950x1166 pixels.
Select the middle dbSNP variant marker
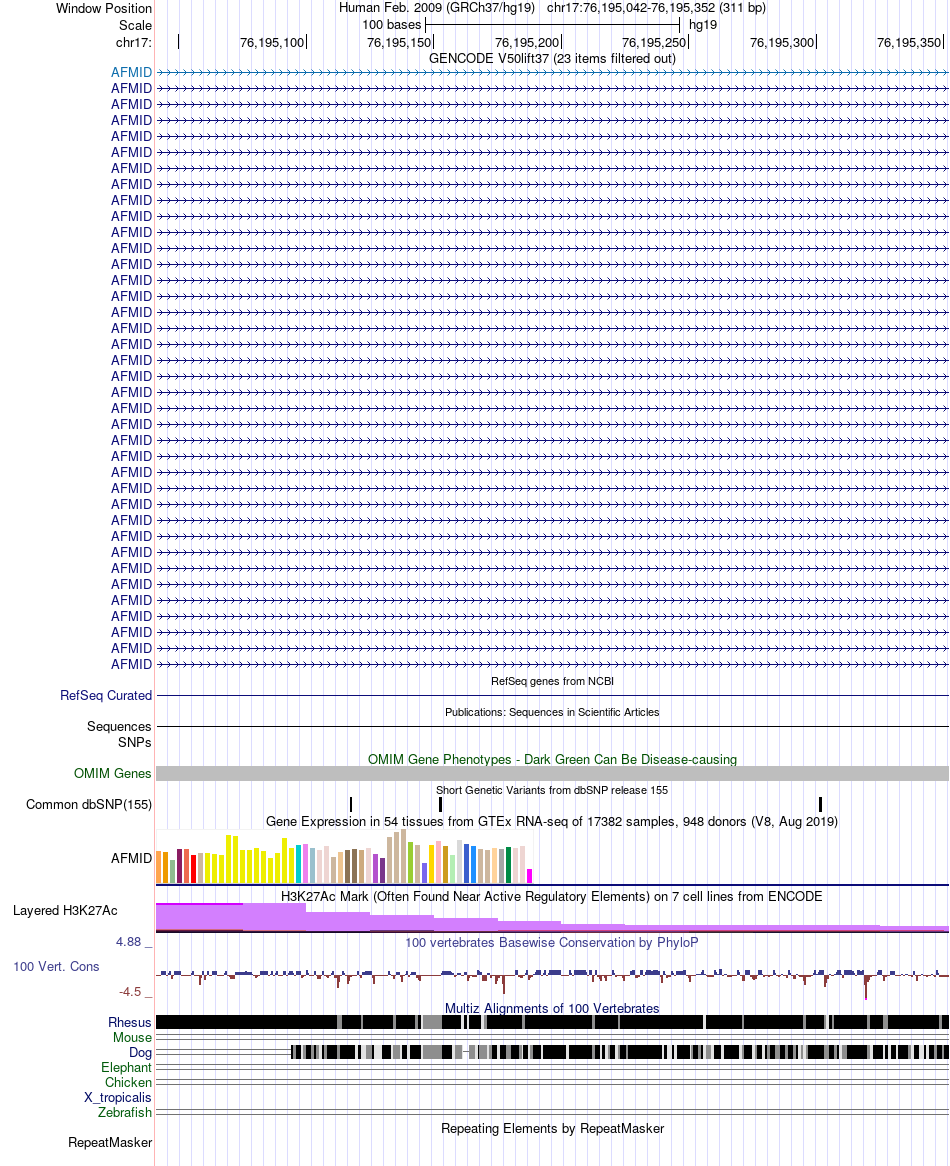click(440, 804)
